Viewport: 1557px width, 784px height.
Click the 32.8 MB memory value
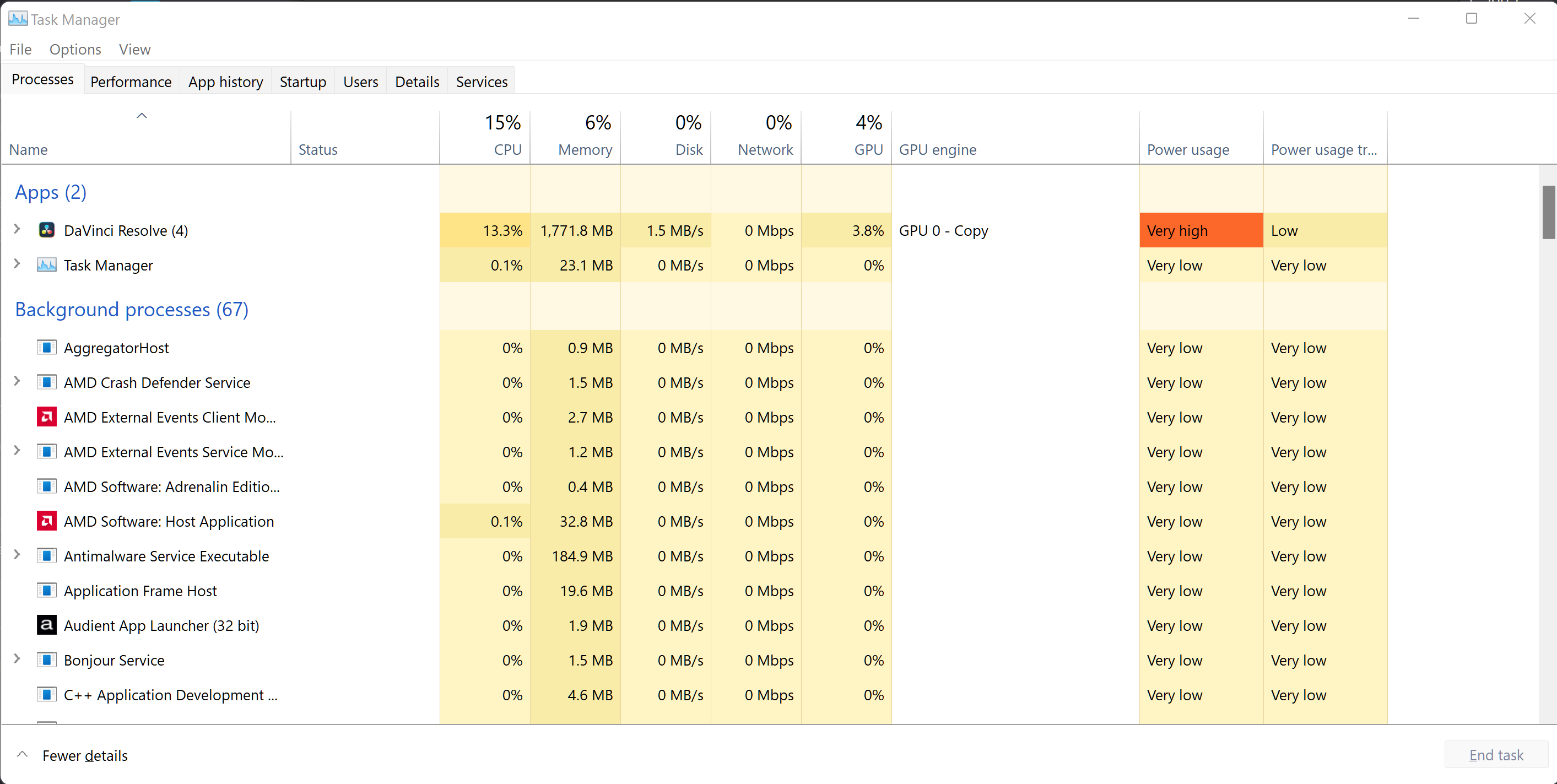tap(586, 522)
